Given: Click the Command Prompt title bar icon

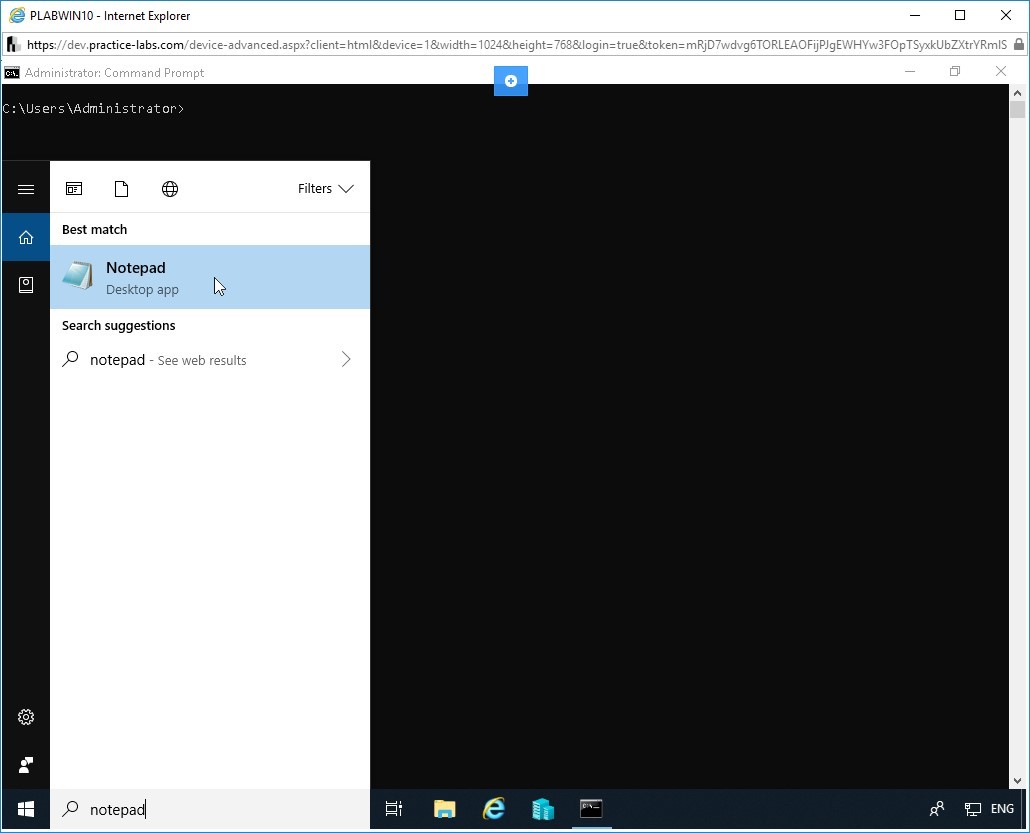Looking at the screenshot, I should (x=12, y=72).
